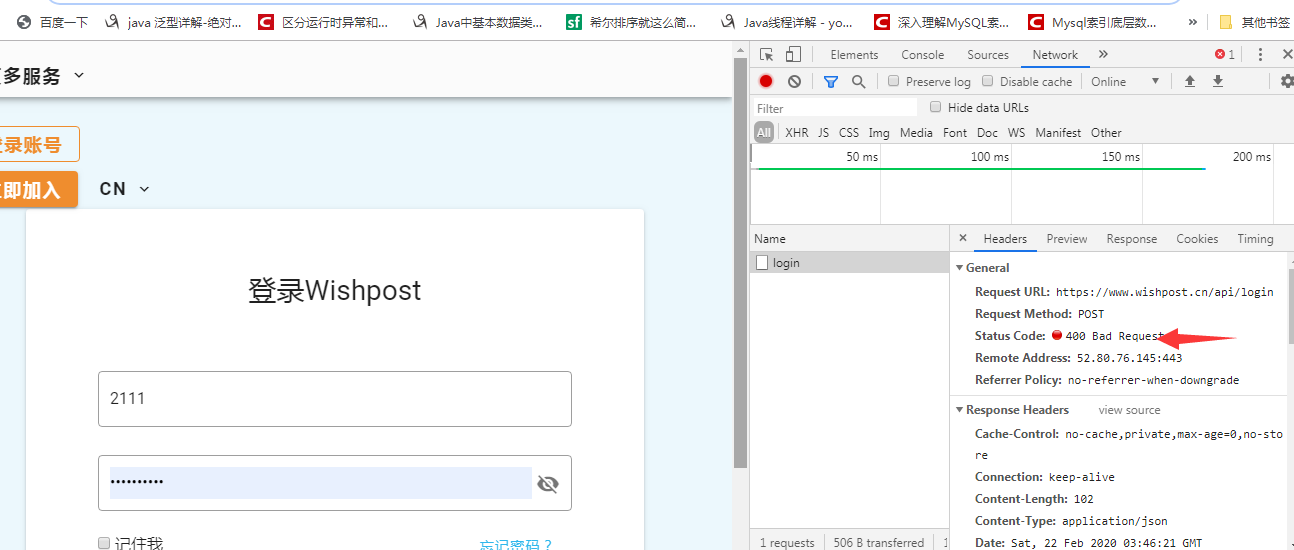The width and height of the screenshot is (1294, 550).
Task: Open the Preview tab
Action: click(x=1067, y=239)
